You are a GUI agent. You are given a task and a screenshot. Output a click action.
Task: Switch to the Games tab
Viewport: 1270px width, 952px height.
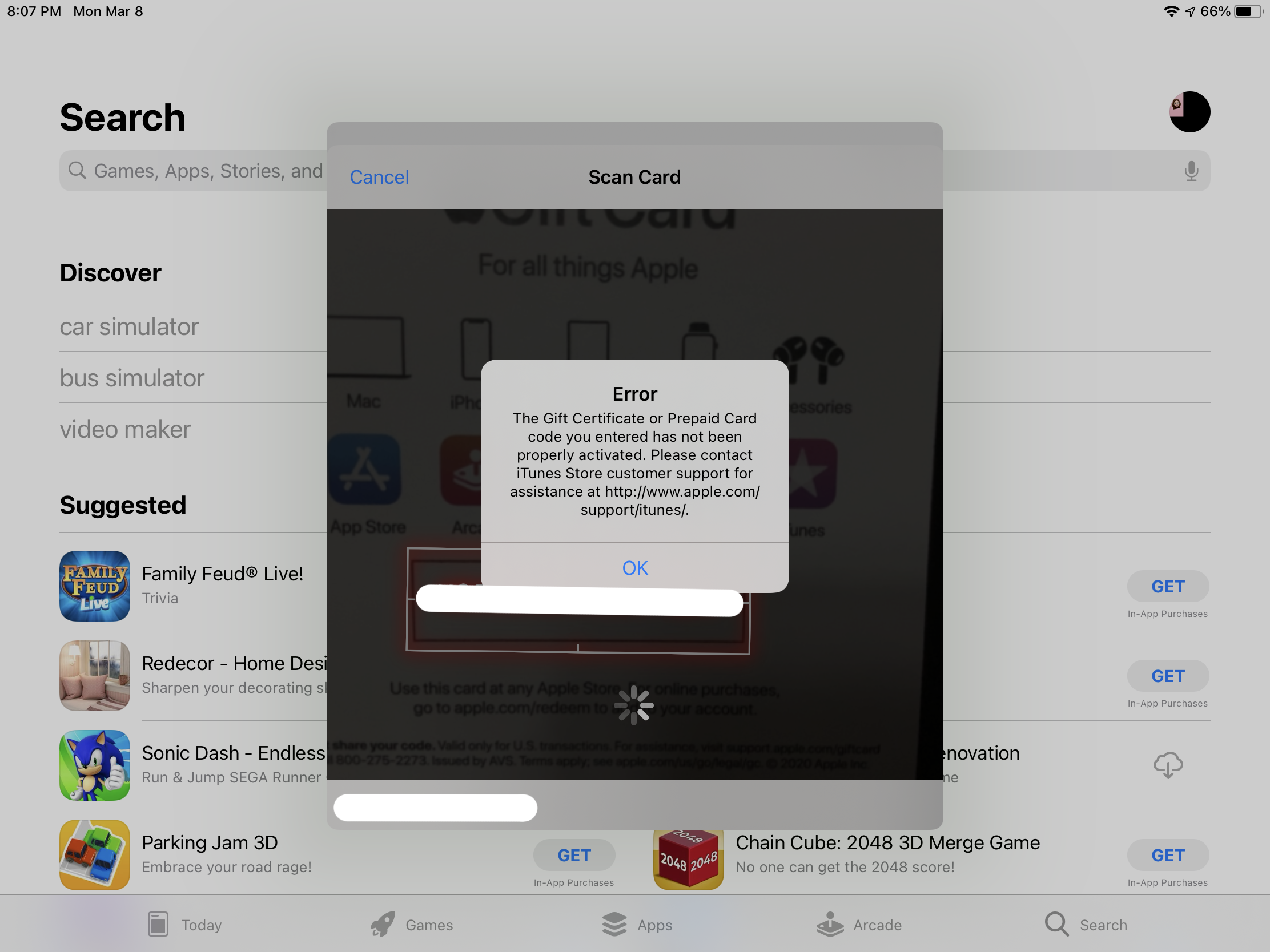click(412, 925)
